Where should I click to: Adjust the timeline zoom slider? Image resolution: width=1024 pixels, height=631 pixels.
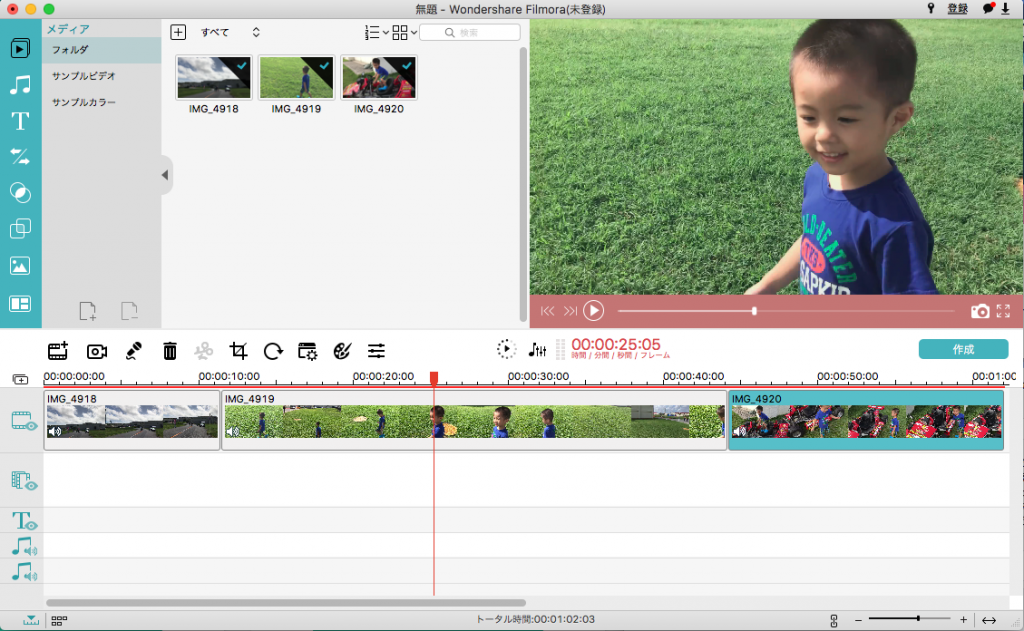pyautogui.click(x=918, y=619)
